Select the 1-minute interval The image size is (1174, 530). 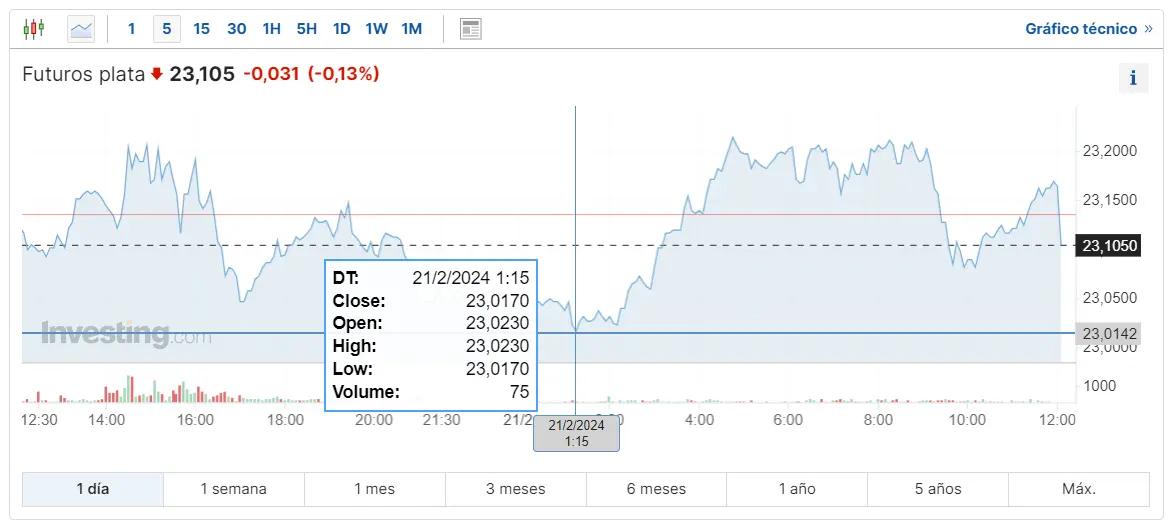(131, 29)
